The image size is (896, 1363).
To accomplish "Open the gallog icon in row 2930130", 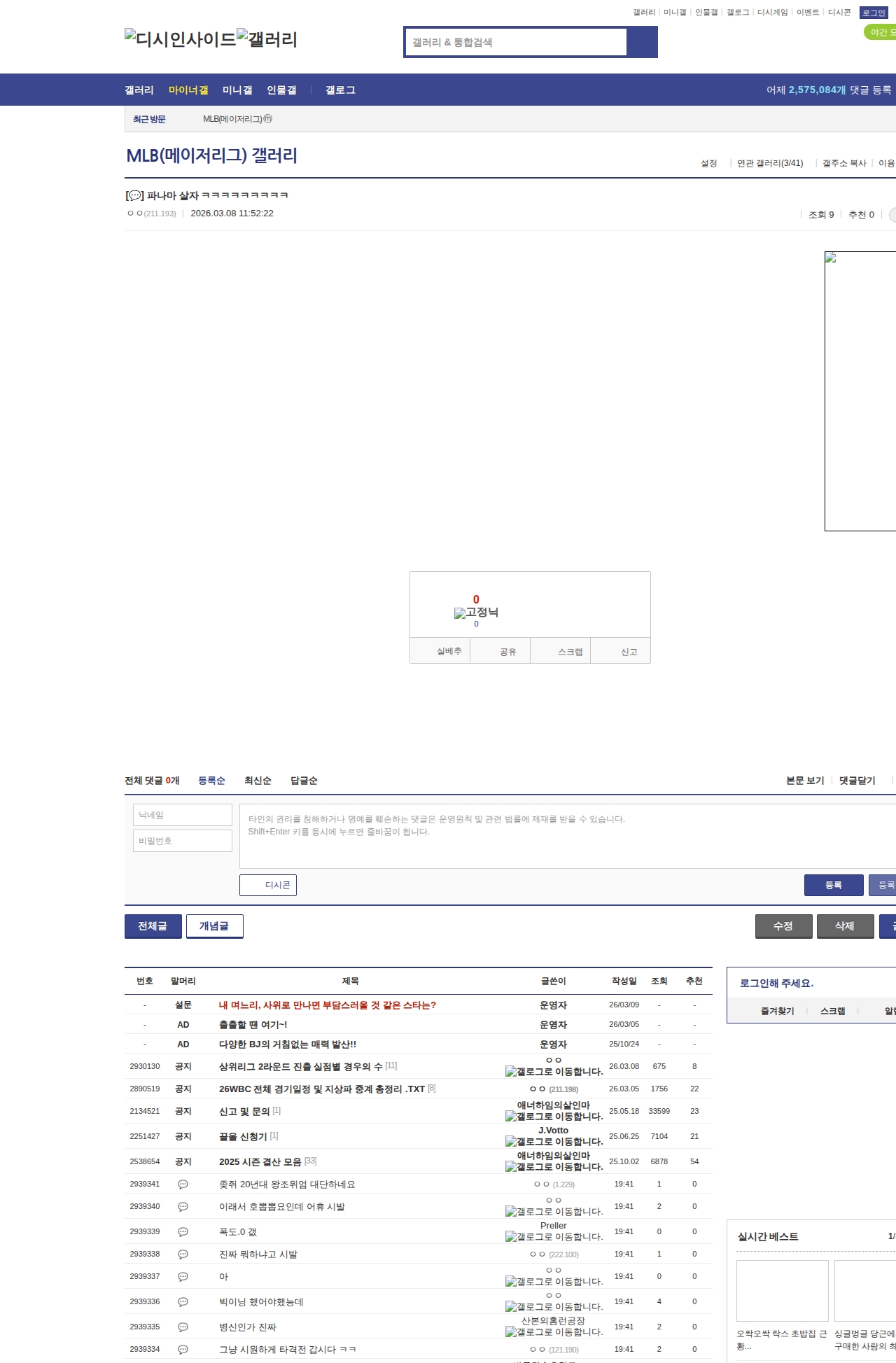I will click(554, 1072).
